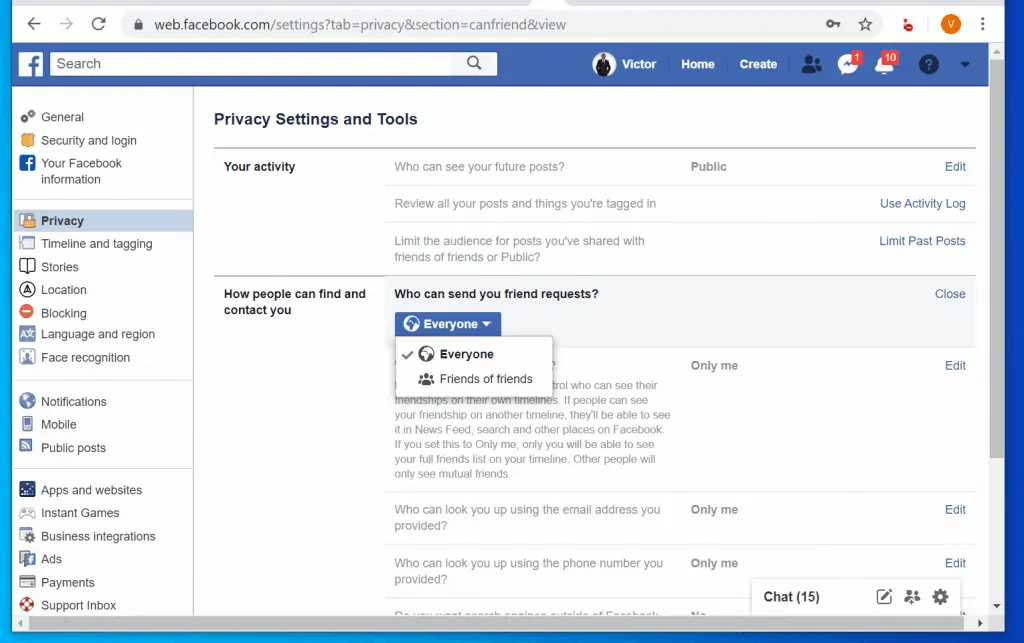Reload the page with refresh icon
This screenshot has width=1024, height=643.
99,24
